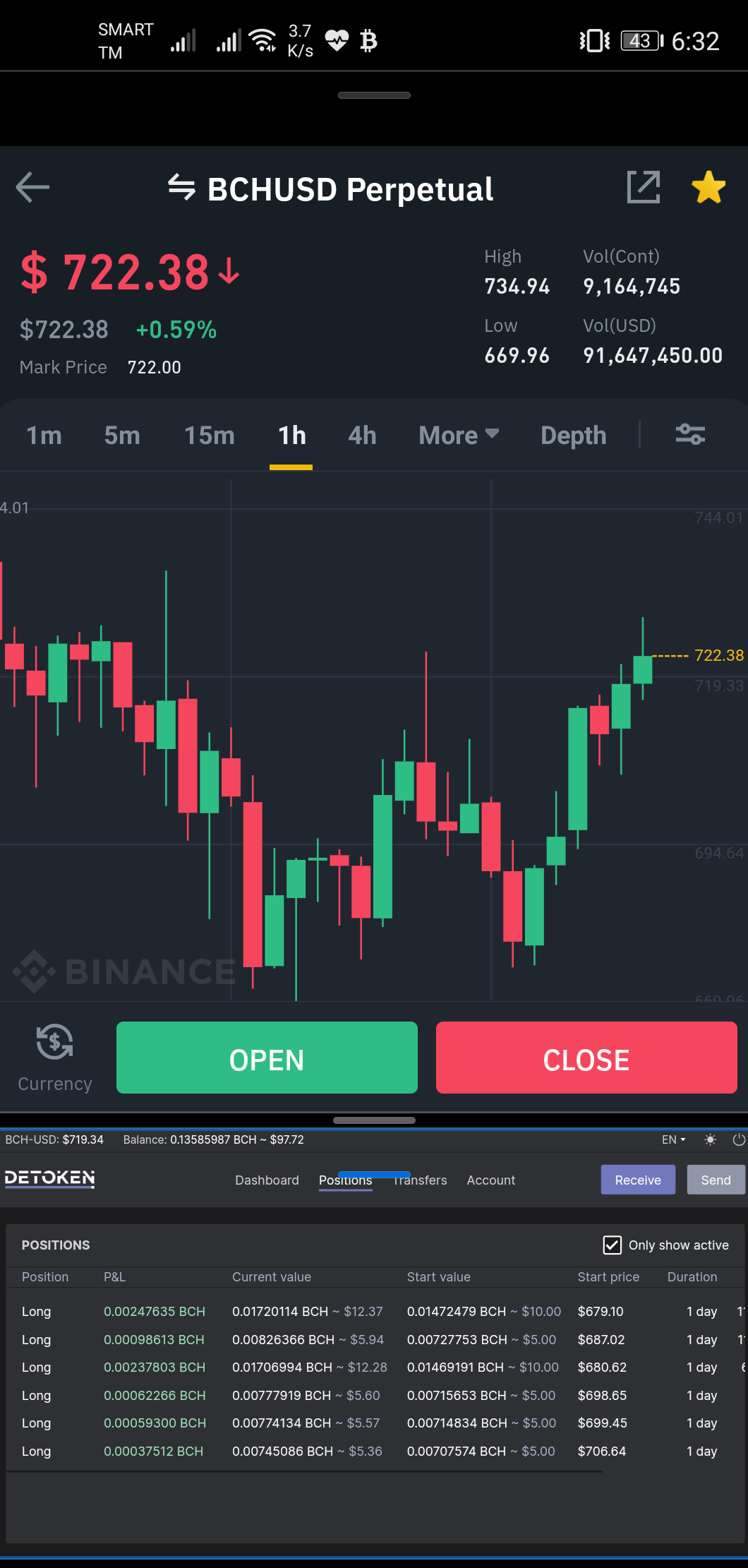Click the DETOKEN logo
Image resolution: width=748 pixels, height=1568 pixels.
point(49,1178)
